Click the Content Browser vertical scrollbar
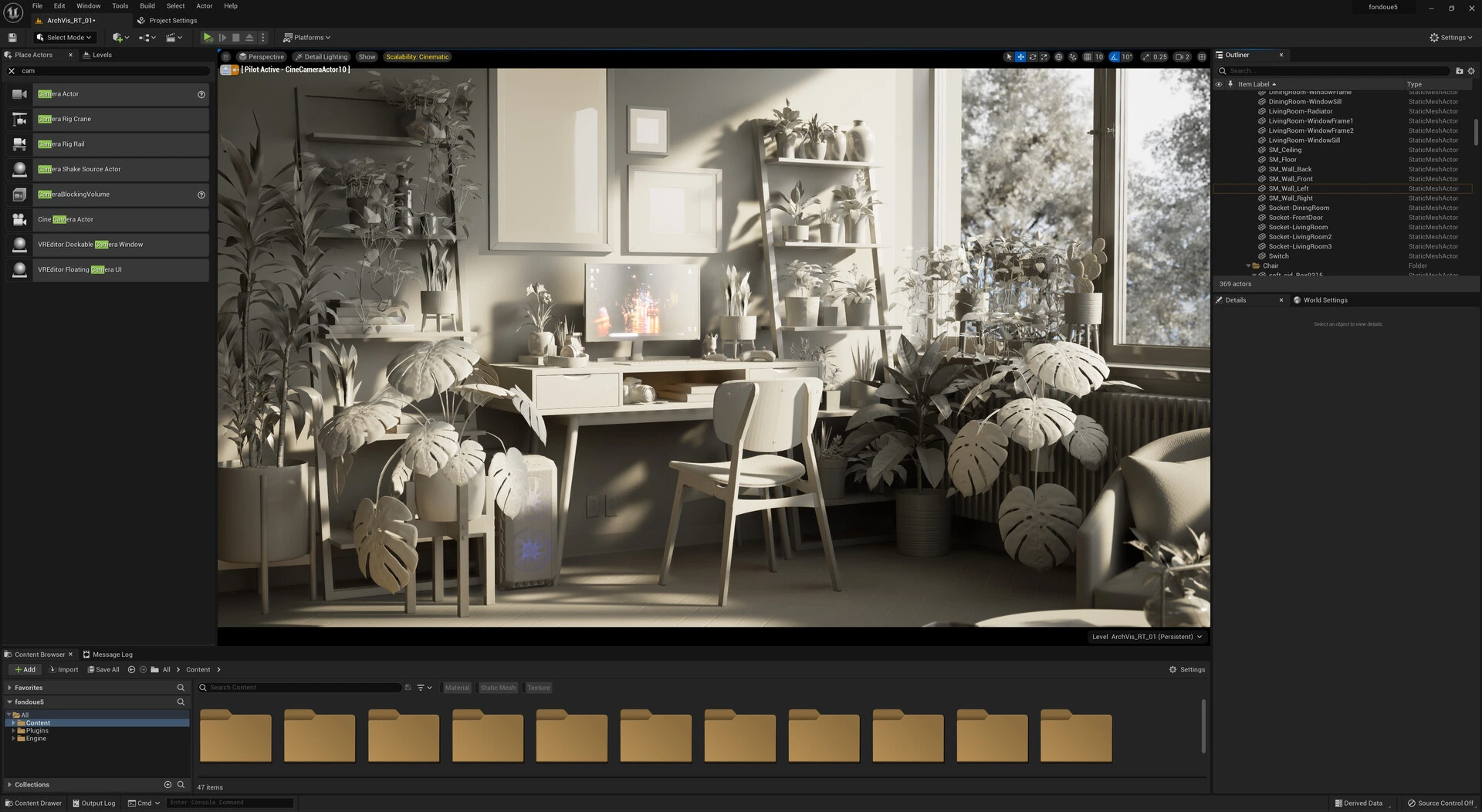 pyautogui.click(x=1203, y=726)
